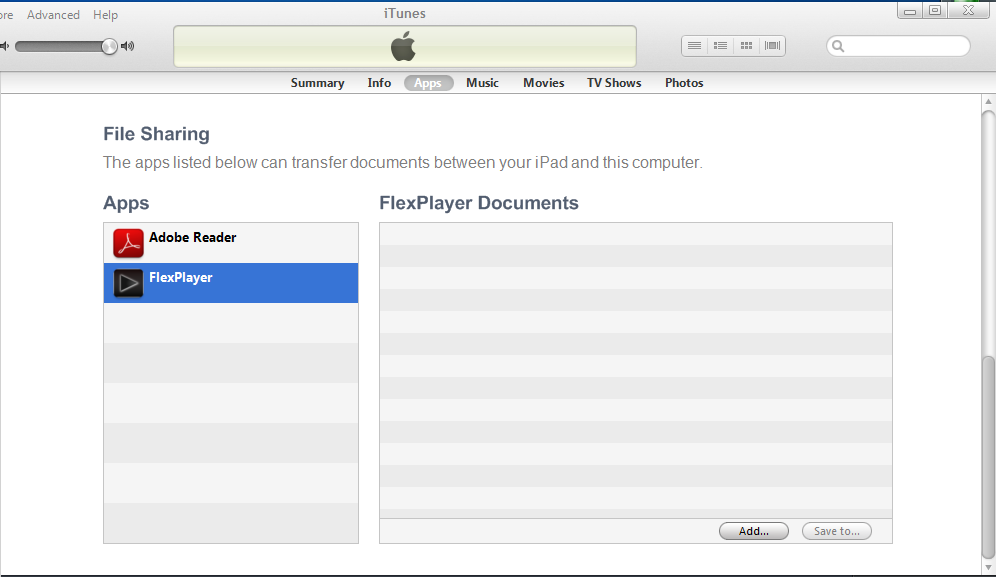Click the scrollbar up arrow

point(988,102)
